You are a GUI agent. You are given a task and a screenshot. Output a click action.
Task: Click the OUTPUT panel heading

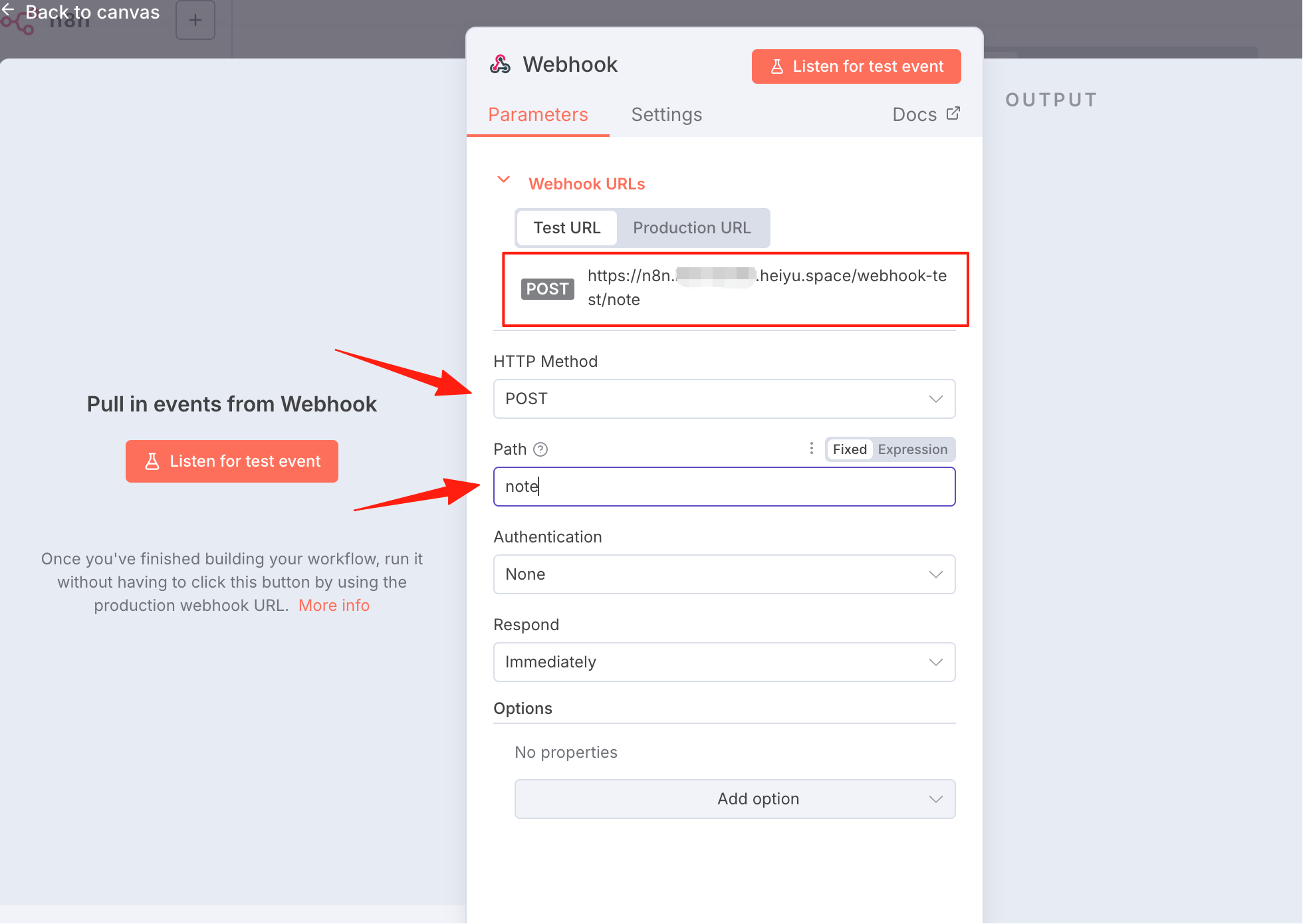pos(1051,100)
